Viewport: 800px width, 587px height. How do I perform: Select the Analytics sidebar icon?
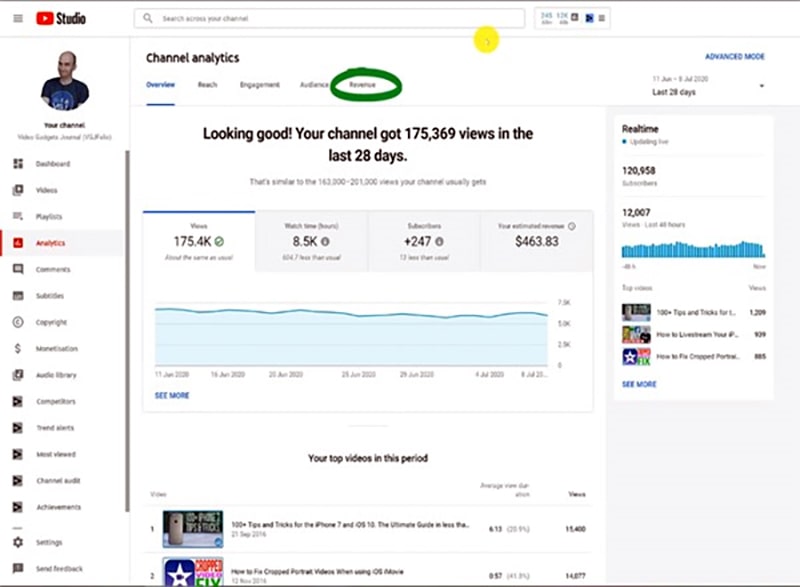click(x=18, y=243)
